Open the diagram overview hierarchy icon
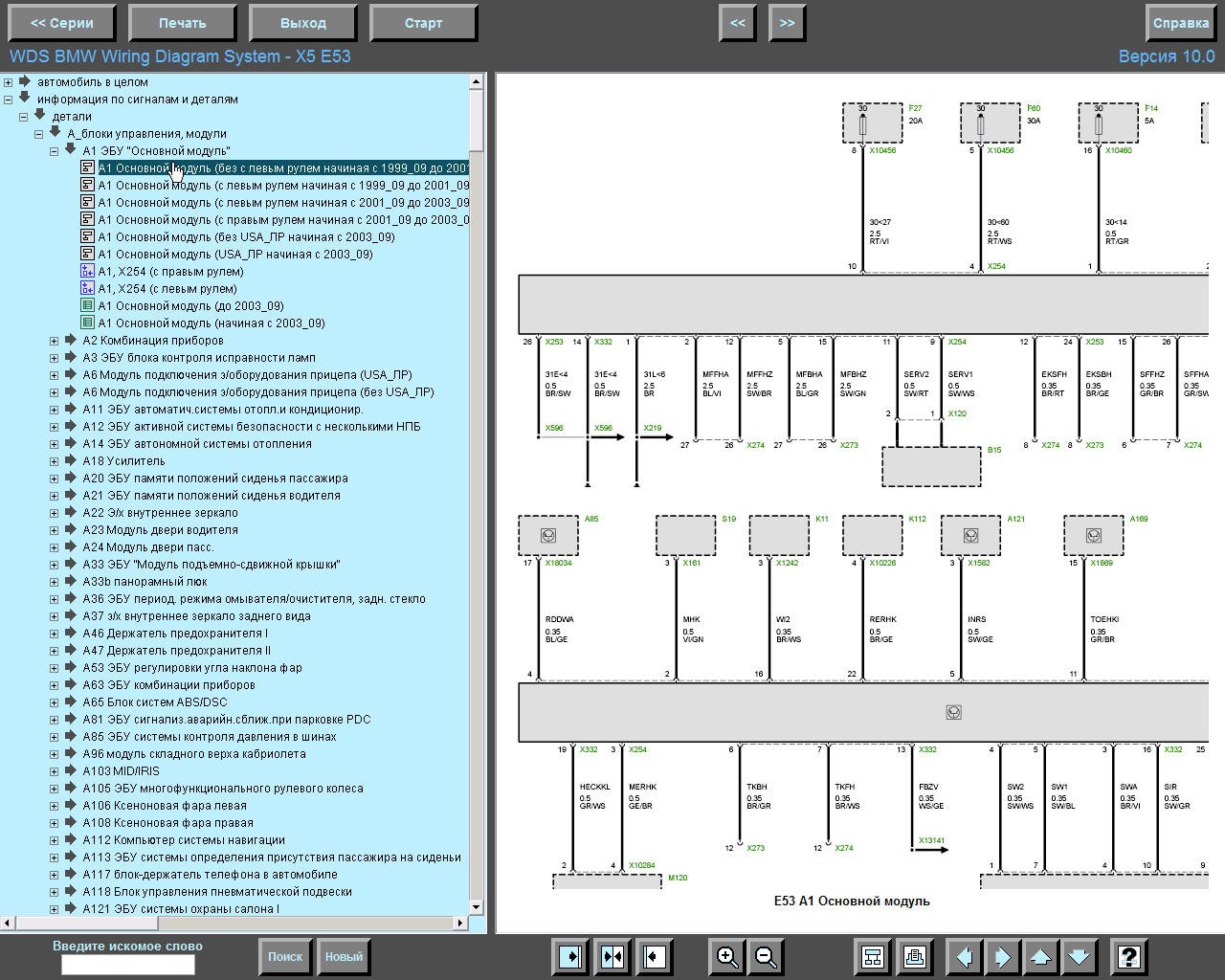This screenshot has height=980, width=1225. coord(872,956)
